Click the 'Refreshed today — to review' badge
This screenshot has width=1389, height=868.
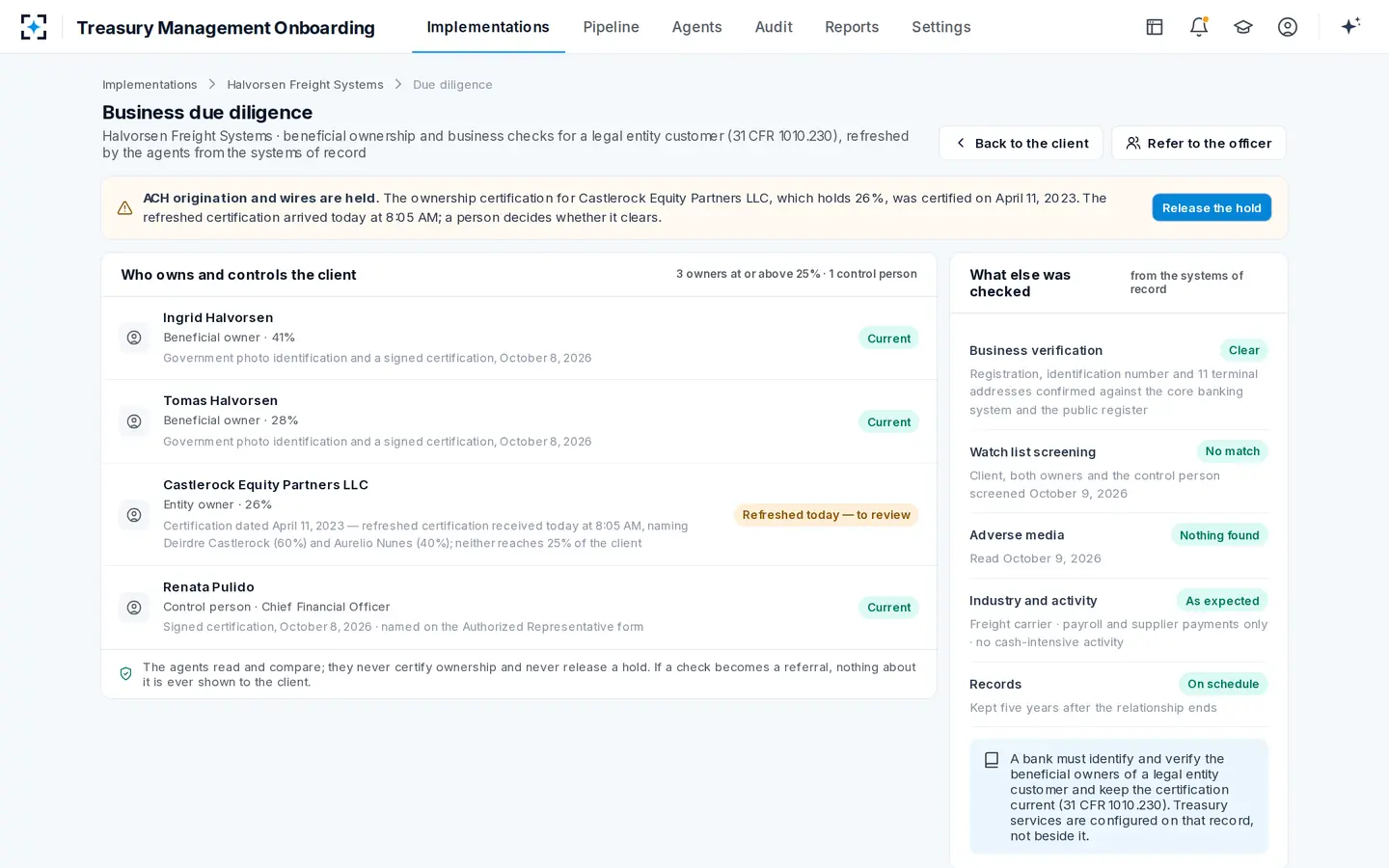tap(827, 515)
